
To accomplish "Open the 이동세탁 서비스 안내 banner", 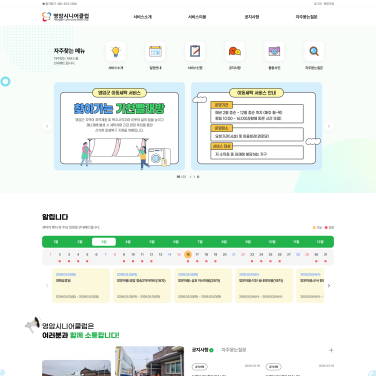I will (x=256, y=126).
